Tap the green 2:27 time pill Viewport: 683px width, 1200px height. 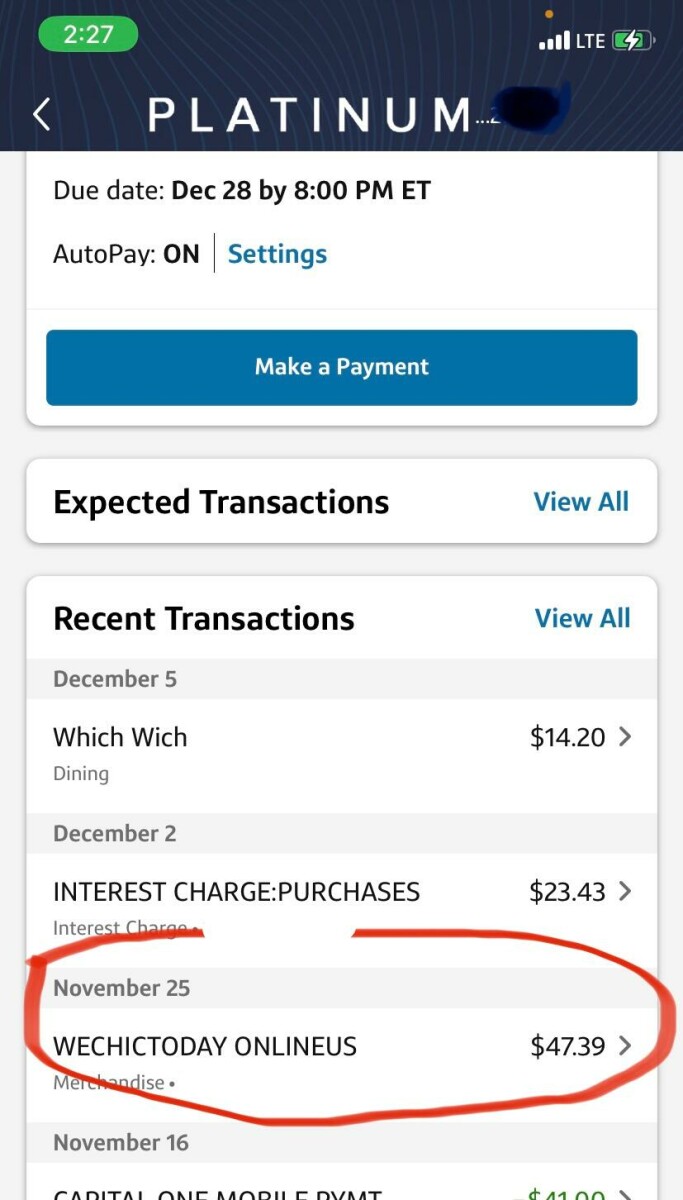(88, 34)
